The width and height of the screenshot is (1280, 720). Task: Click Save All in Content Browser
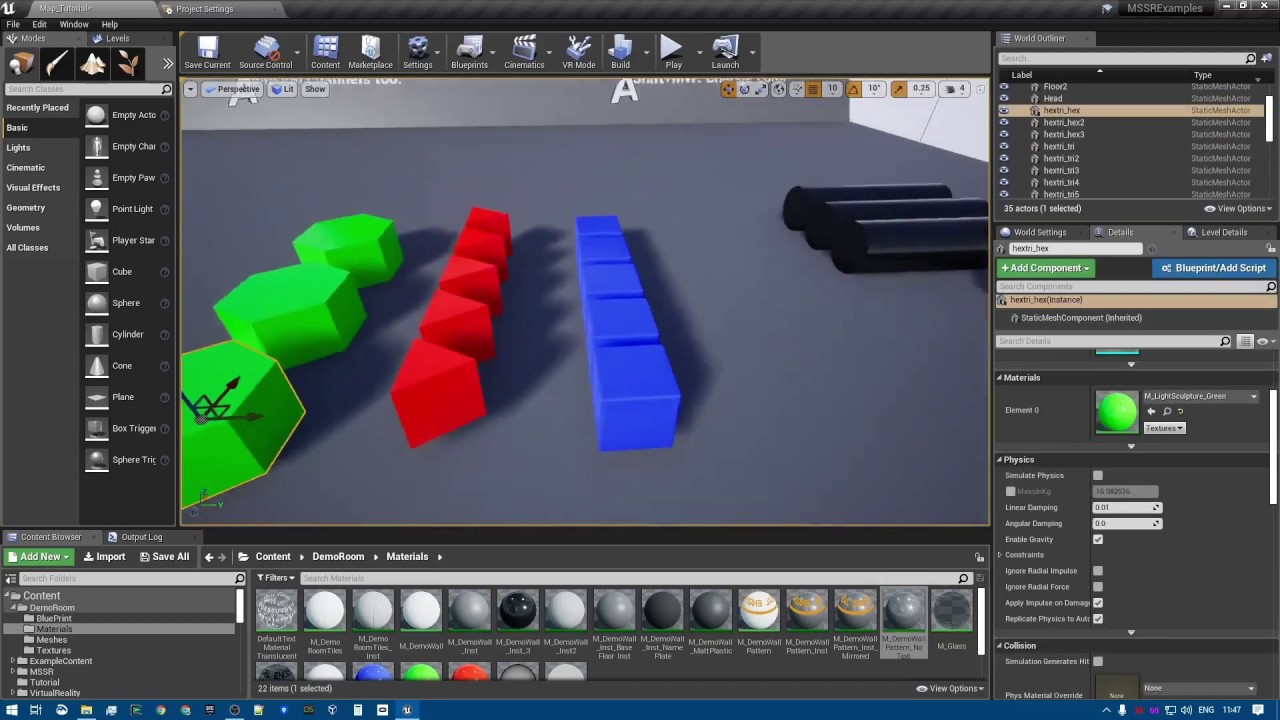[164, 557]
